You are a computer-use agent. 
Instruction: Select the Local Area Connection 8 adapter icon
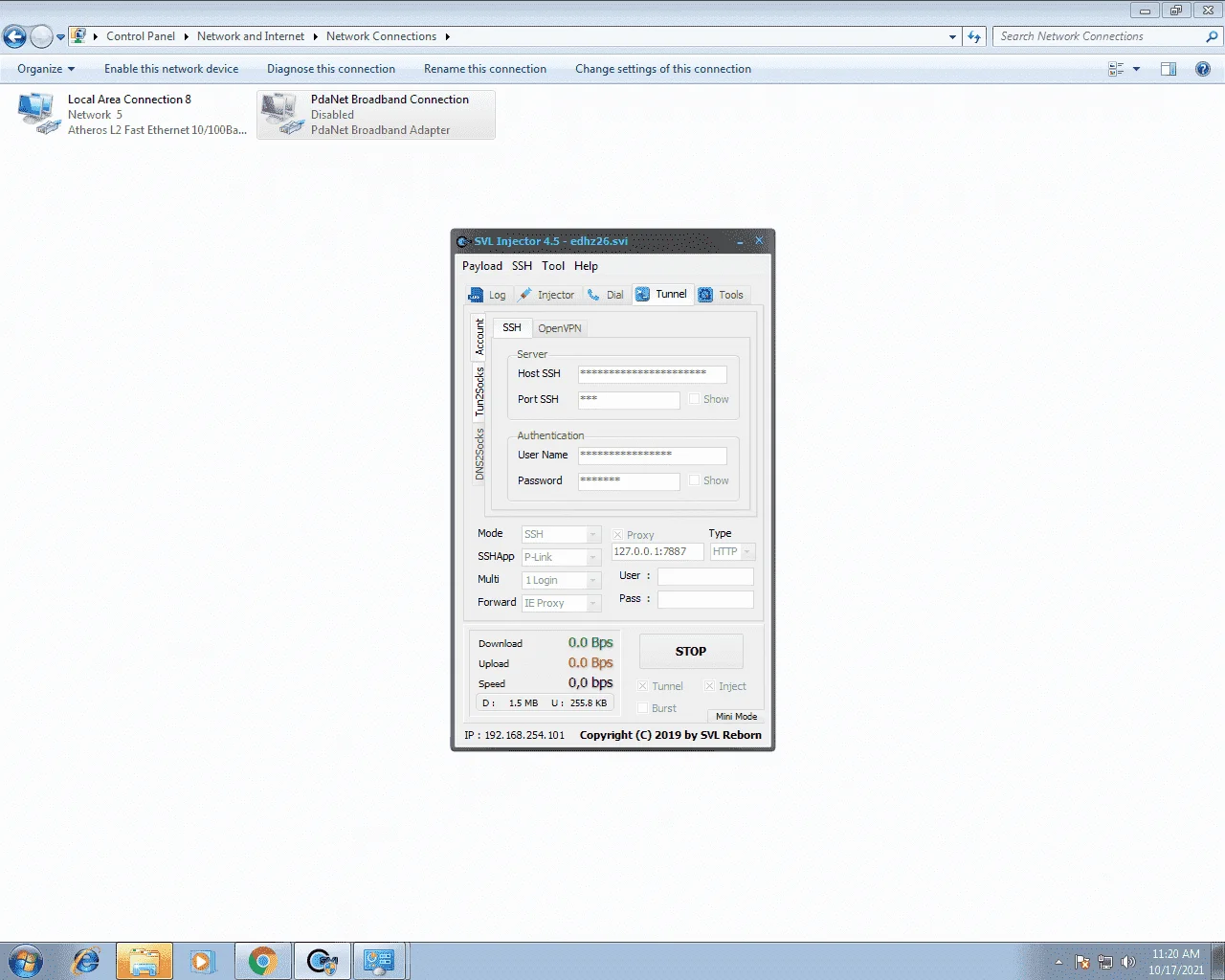[39, 114]
